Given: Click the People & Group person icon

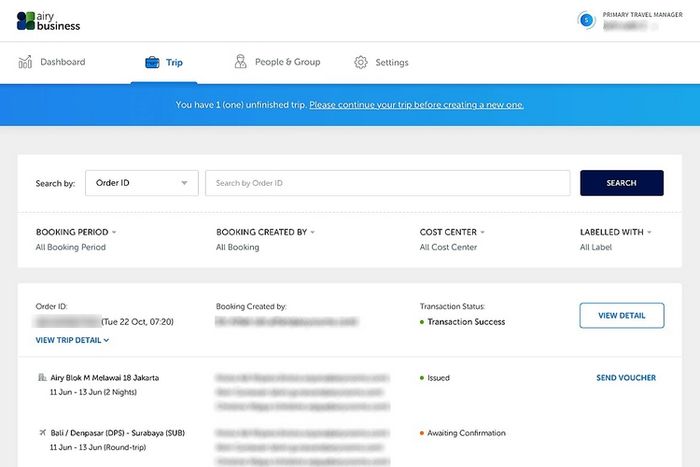Looking at the screenshot, I should (240, 62).
